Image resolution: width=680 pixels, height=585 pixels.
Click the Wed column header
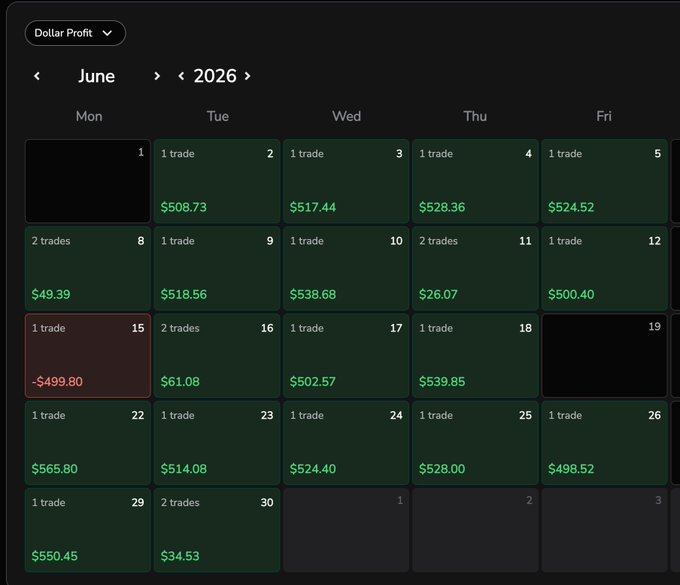347,116
